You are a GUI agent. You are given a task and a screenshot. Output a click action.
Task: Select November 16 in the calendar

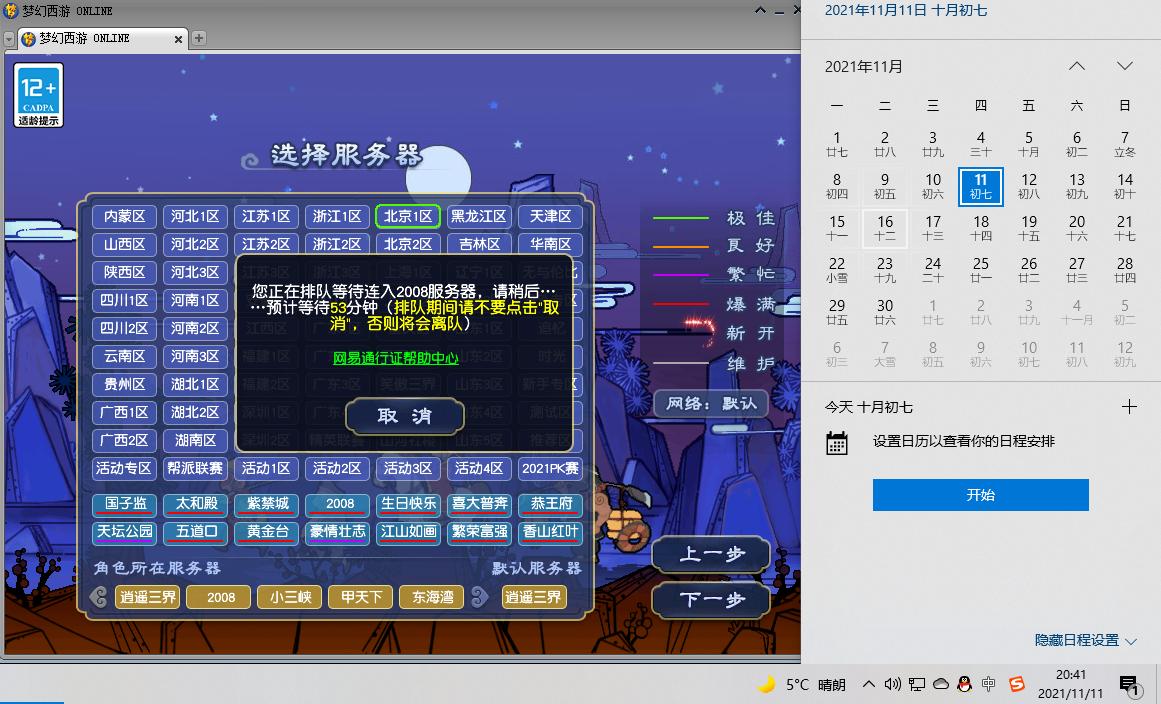(885, 228)
